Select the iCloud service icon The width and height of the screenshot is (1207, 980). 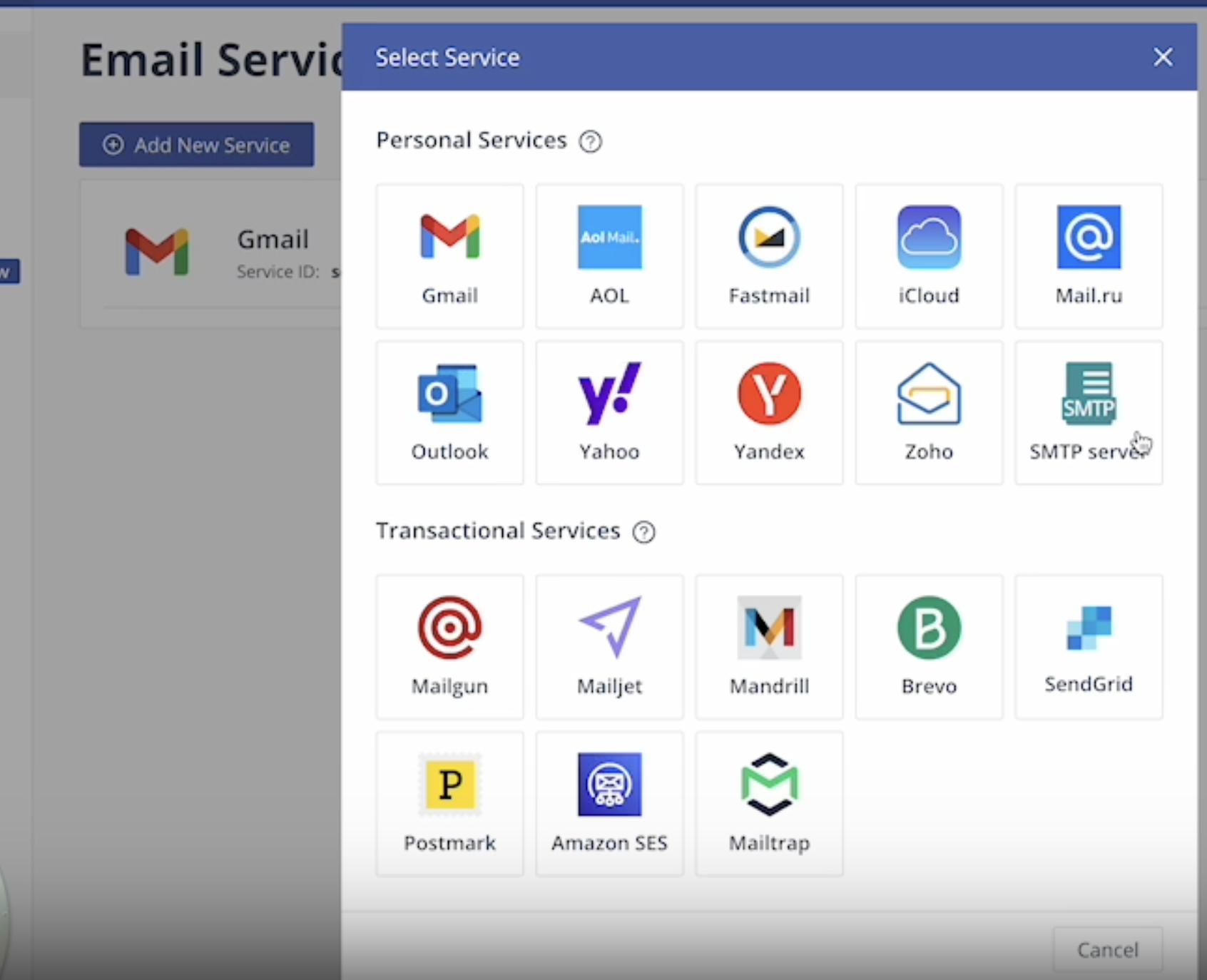click(x=929, y=237)
